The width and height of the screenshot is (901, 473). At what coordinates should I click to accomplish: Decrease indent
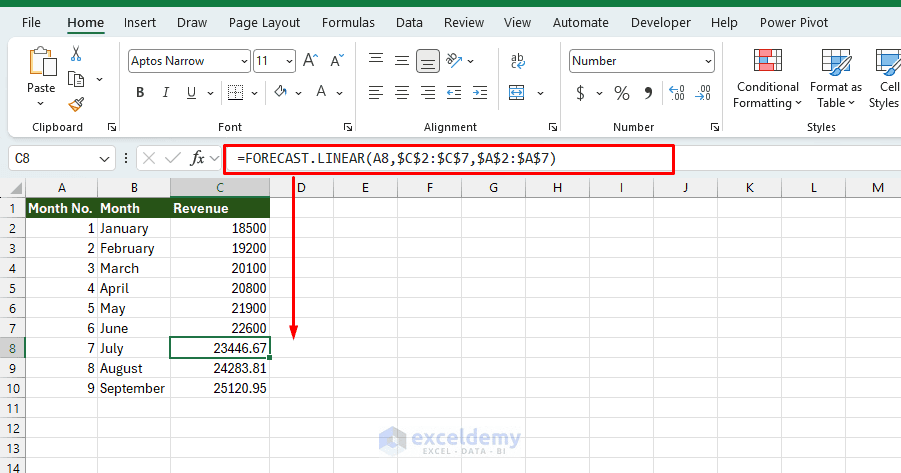[x=454, y=93]
